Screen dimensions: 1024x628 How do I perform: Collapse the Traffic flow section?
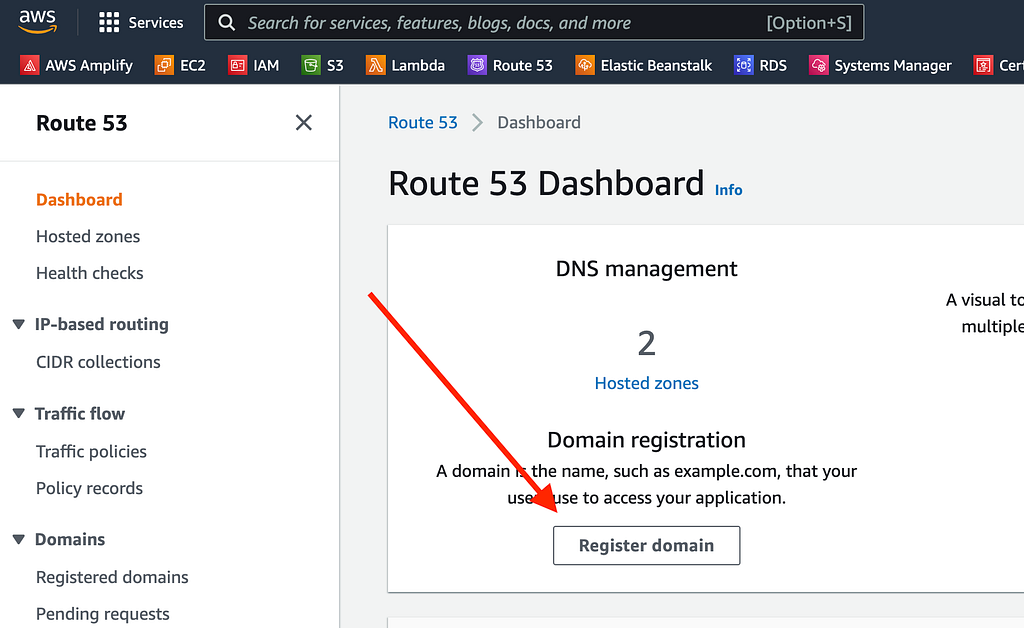click(x=19, y=414)
